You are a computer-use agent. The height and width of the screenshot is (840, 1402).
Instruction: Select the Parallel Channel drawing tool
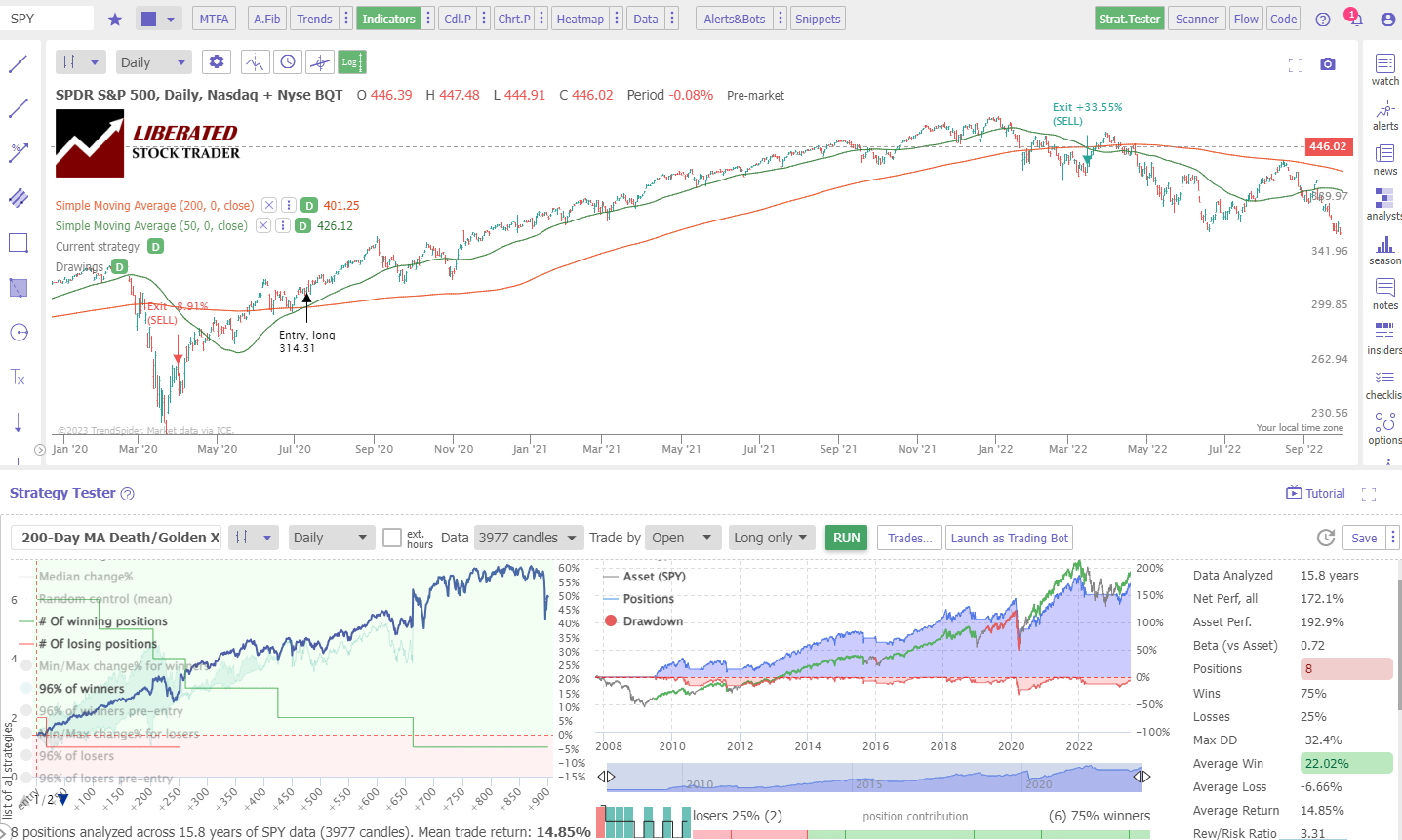(18, 198)
